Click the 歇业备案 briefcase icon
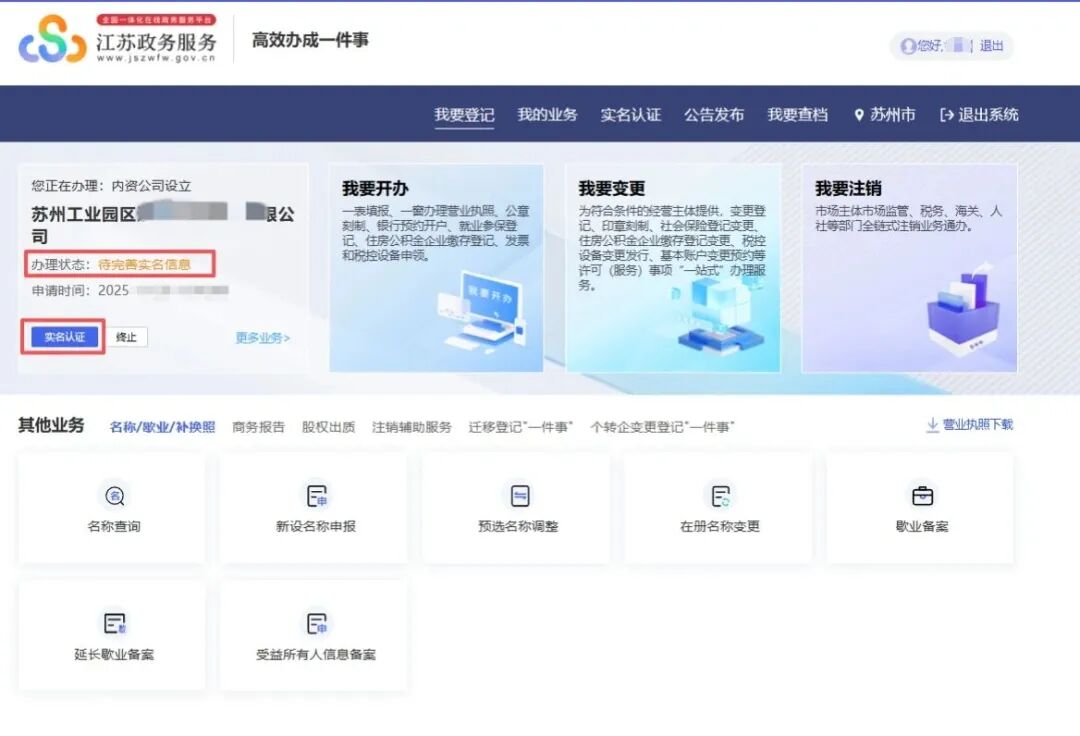 [x=922, y=496]
